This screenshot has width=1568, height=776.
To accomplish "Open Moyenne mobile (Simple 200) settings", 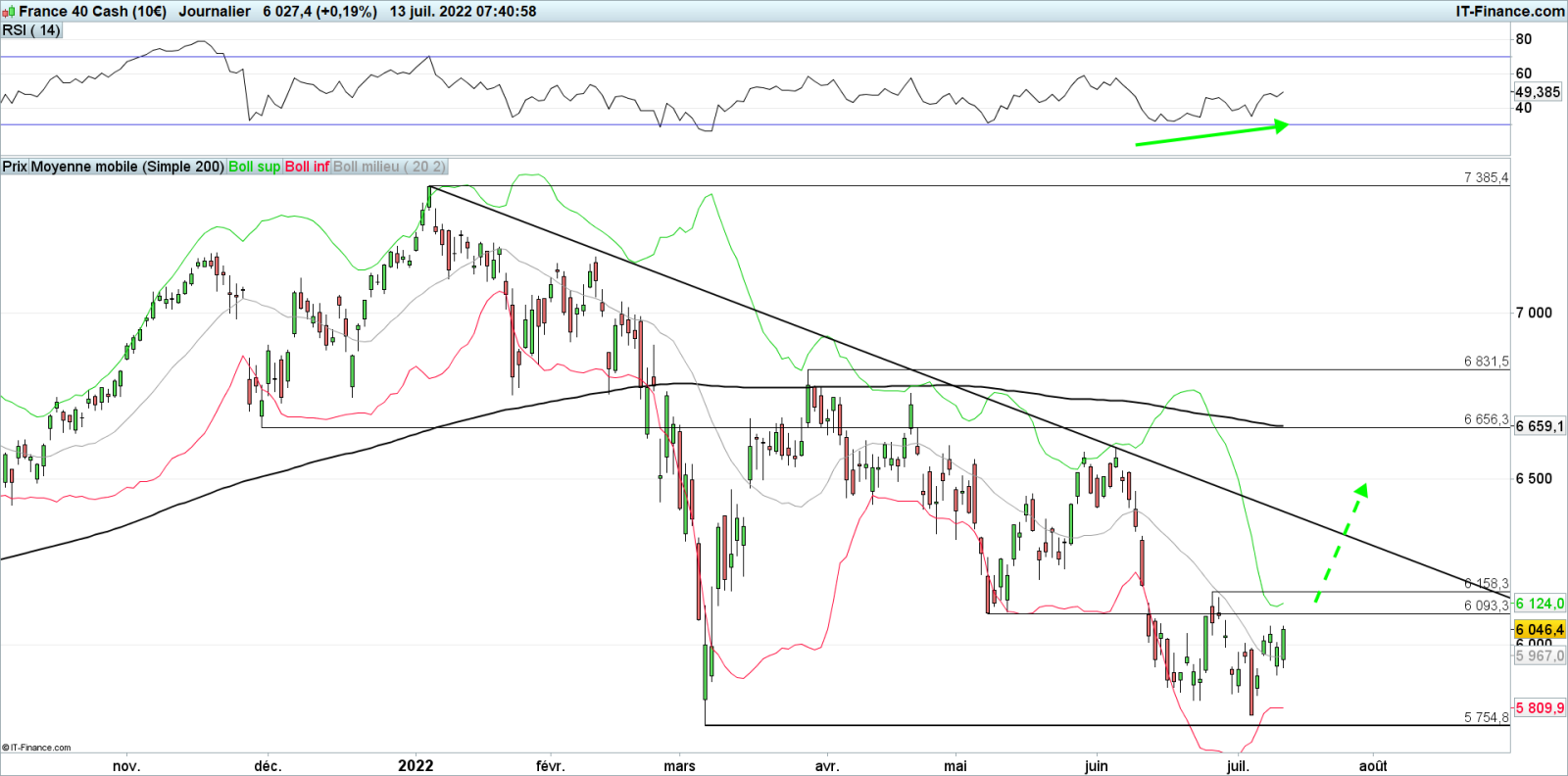I will [x=127, y=167].
